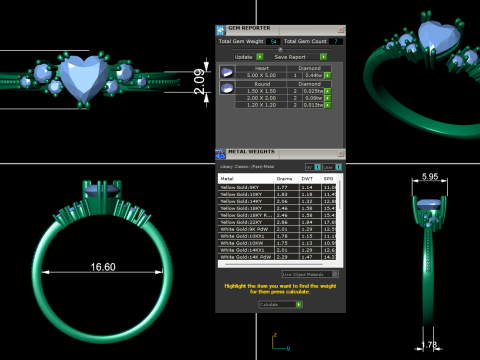Enable the Use Object Materials checkbox
The height and width of the screenshot is (360, 480).
[x=335, y=274]
